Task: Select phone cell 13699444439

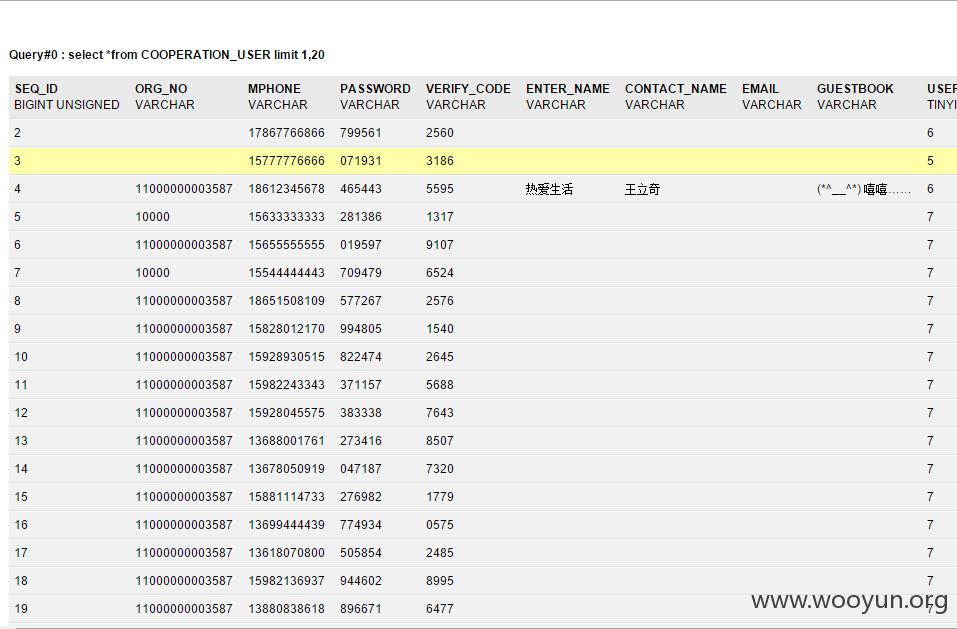Action: click(286, 525)
